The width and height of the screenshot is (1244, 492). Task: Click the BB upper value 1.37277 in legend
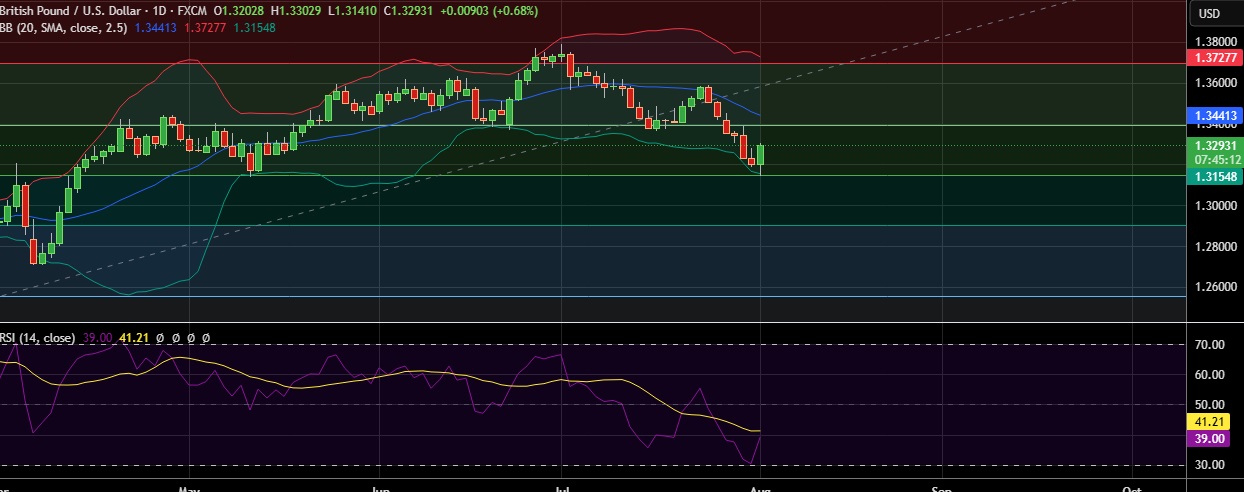(204, 28)
